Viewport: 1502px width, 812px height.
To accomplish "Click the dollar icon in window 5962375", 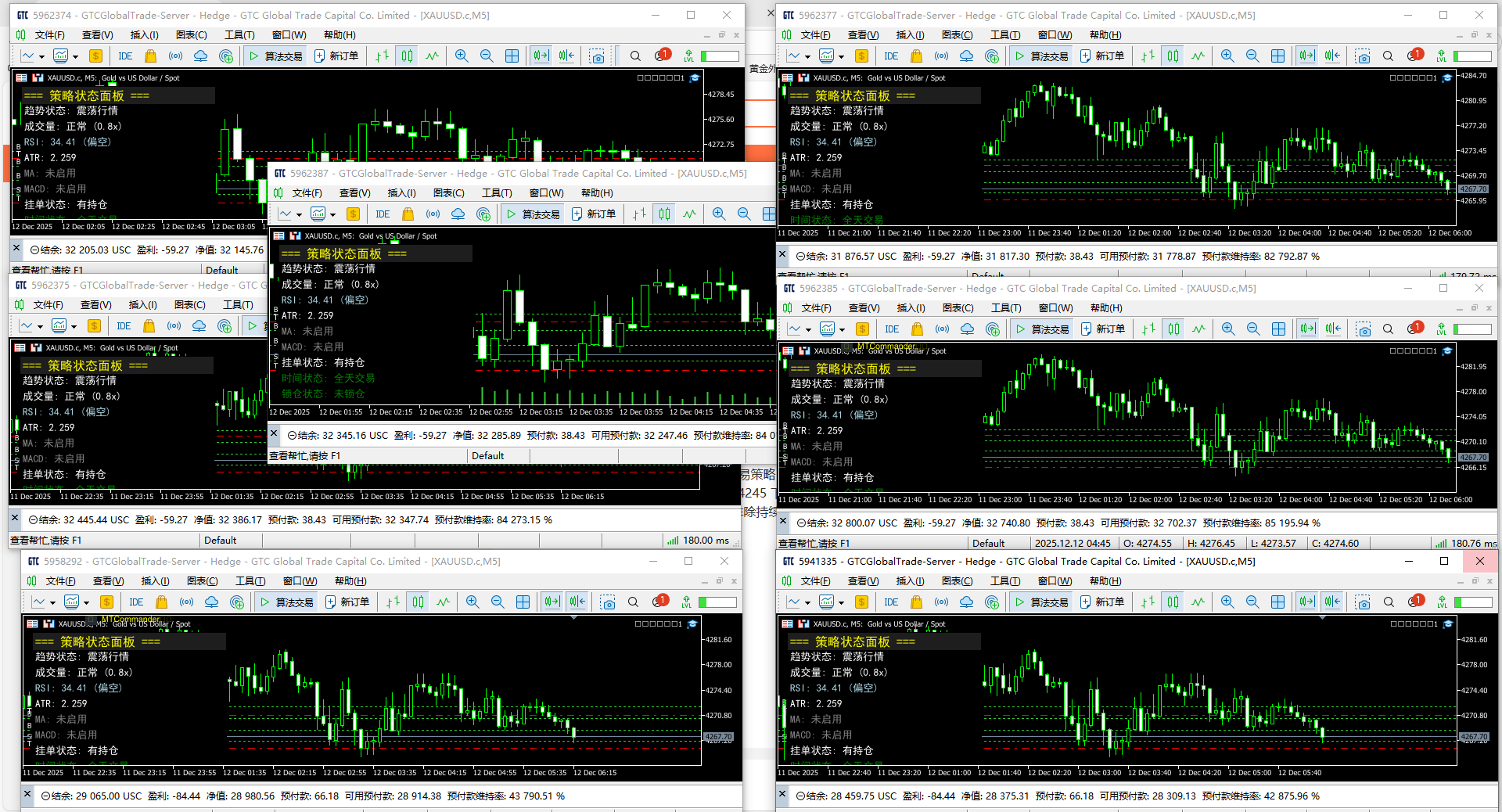I will (x=94, y=326).
